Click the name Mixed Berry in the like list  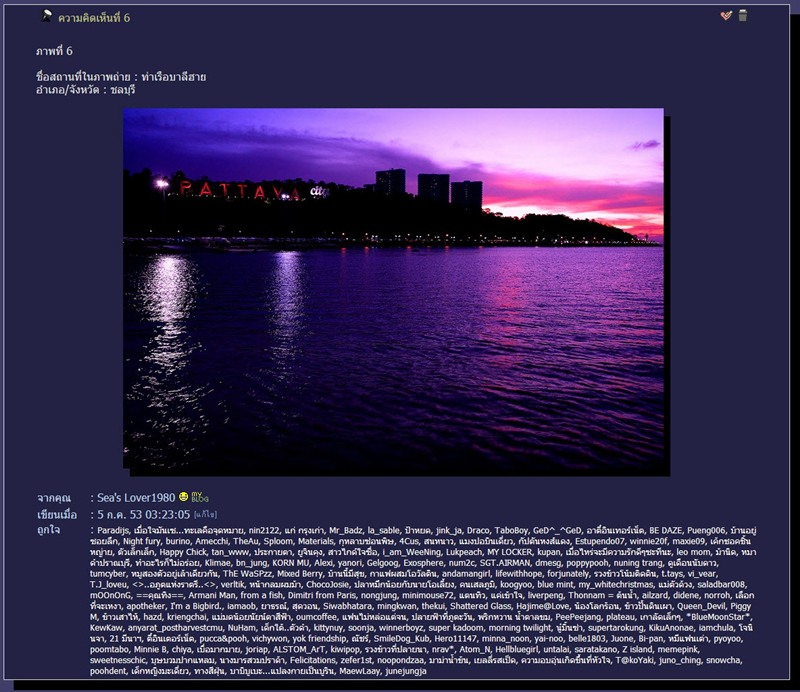tap(300, 574)
